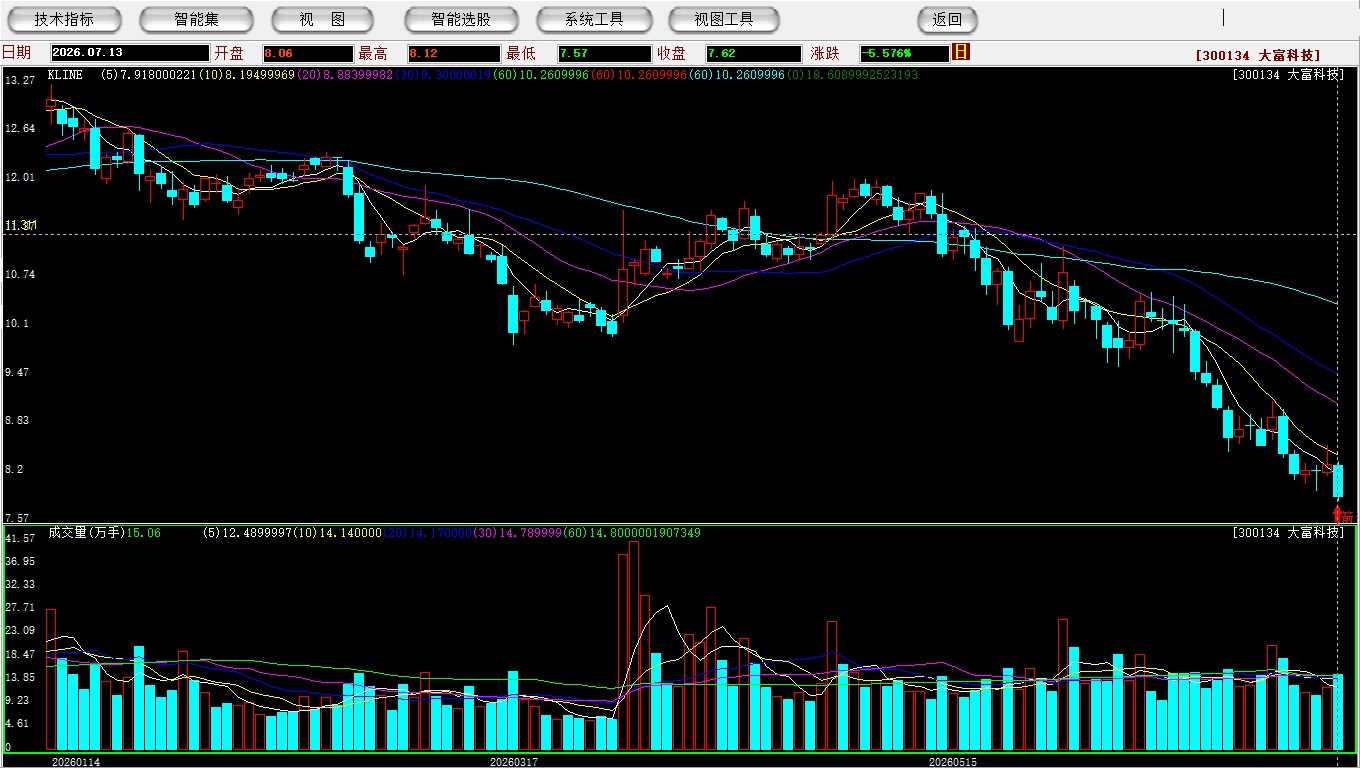This screenshot has height=768, width=1360.
Task: Click the (5)7.918000221 moving average value
Action: point(149,75)
